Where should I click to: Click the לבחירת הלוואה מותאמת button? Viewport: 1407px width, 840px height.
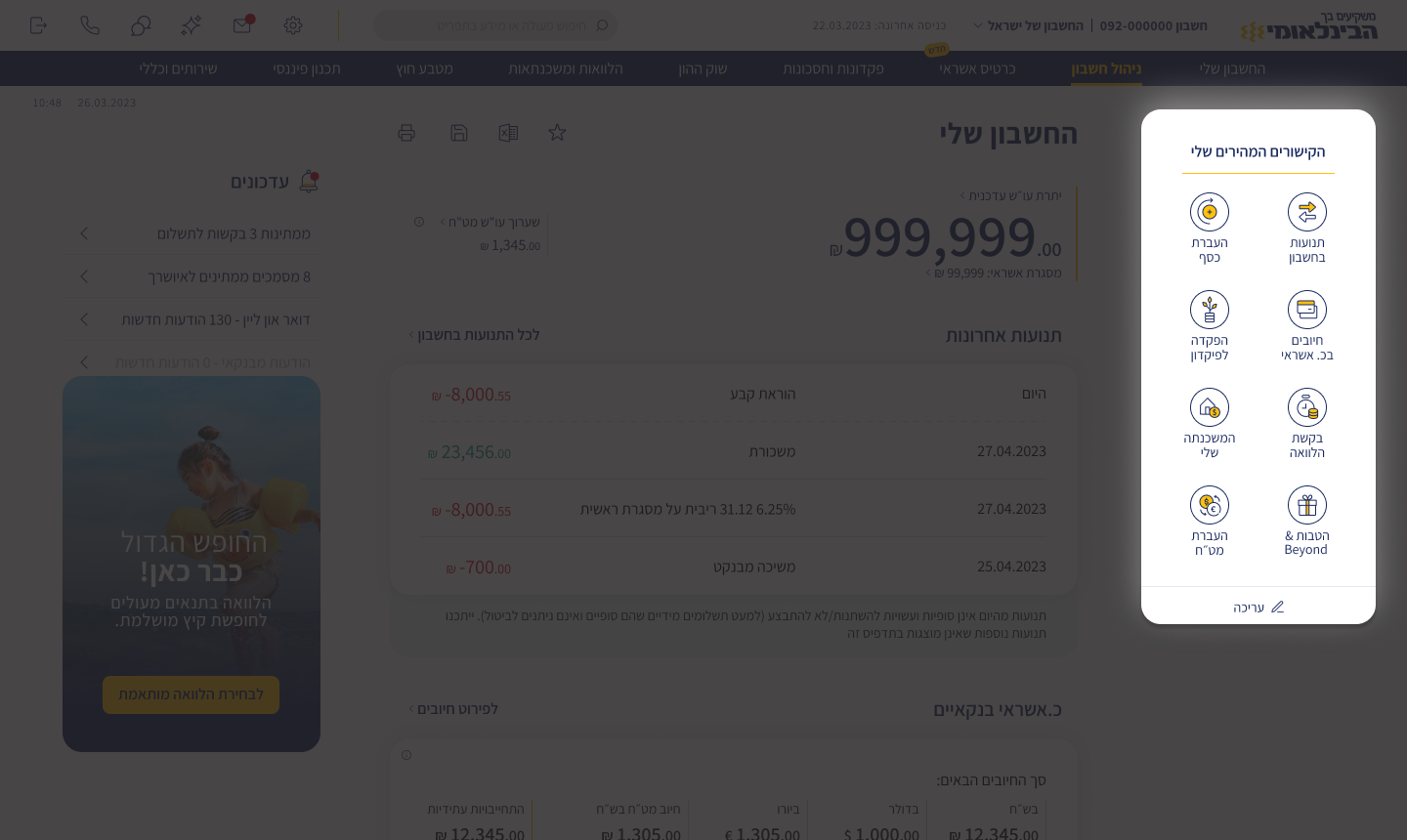[x=191, y=694]
